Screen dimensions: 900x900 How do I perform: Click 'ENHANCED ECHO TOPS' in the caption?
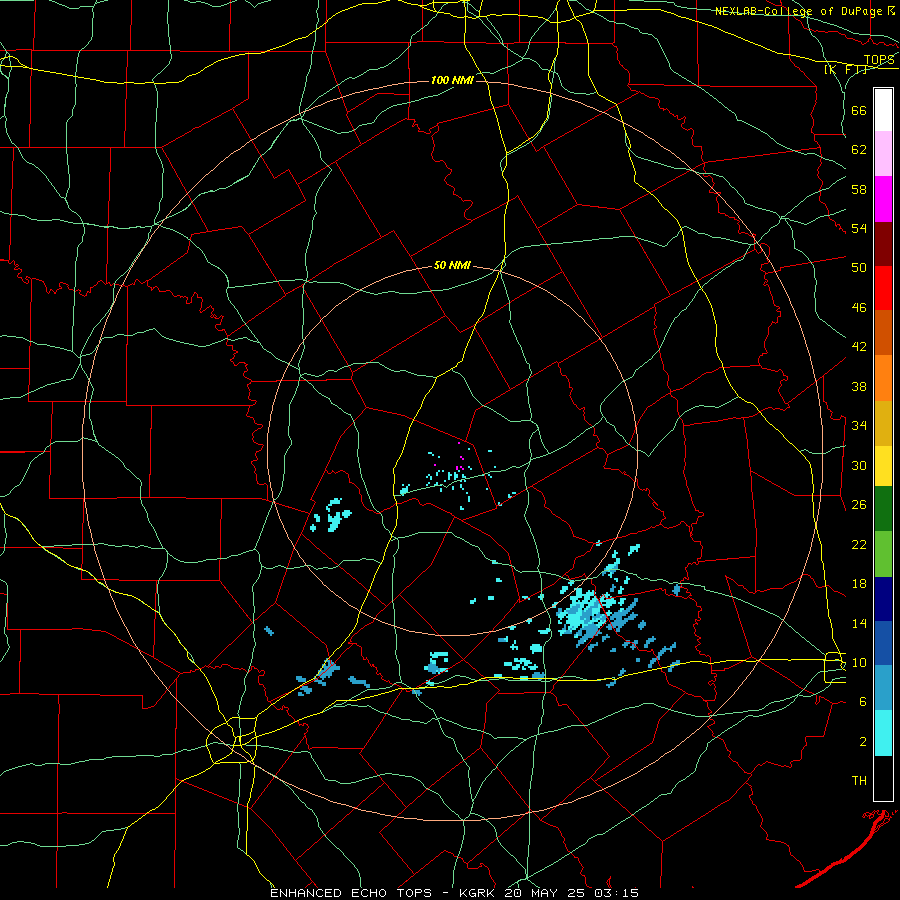click(351, 893)
